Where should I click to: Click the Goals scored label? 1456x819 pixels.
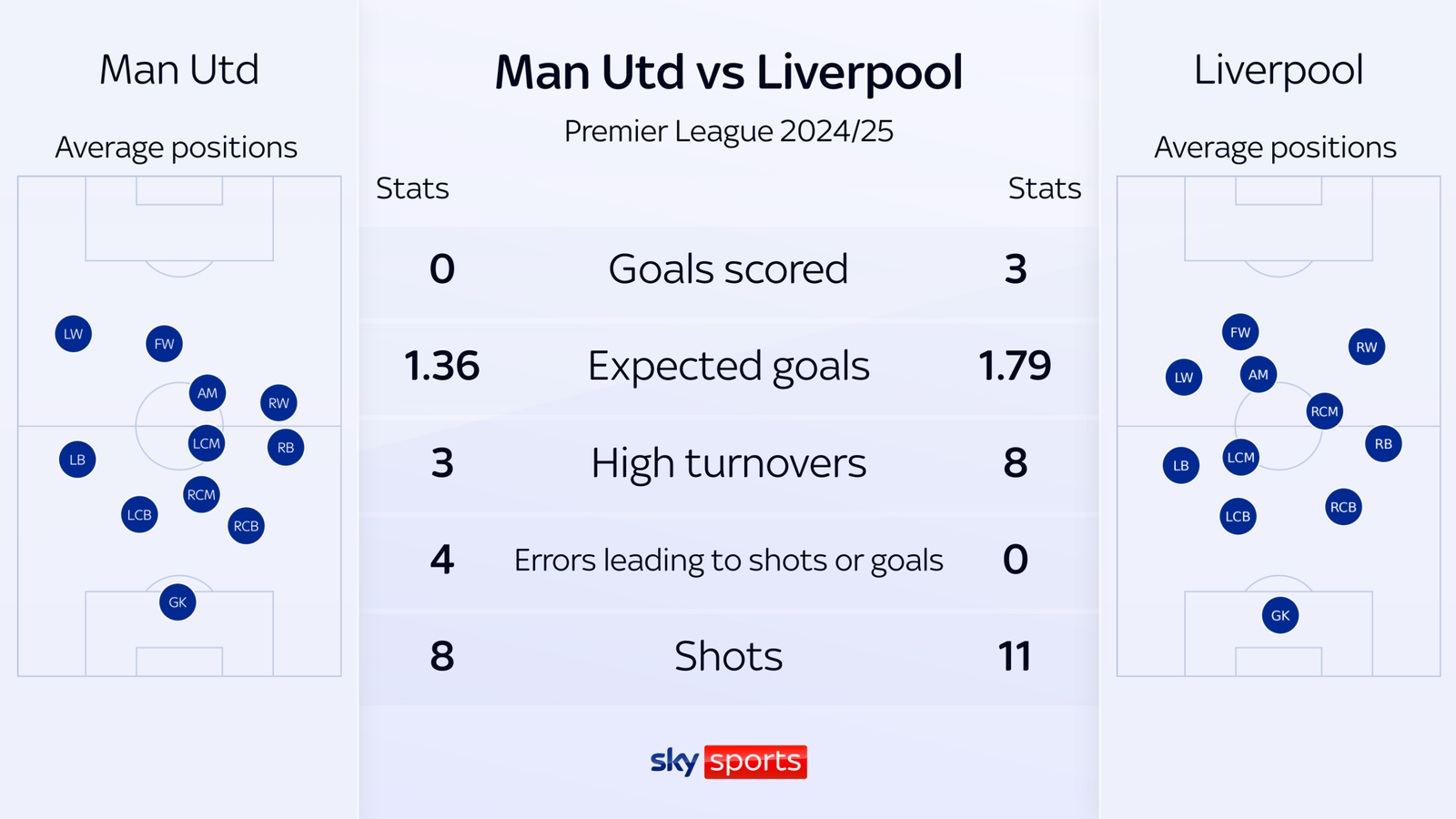pyautogui.click(x=728, y=269)
